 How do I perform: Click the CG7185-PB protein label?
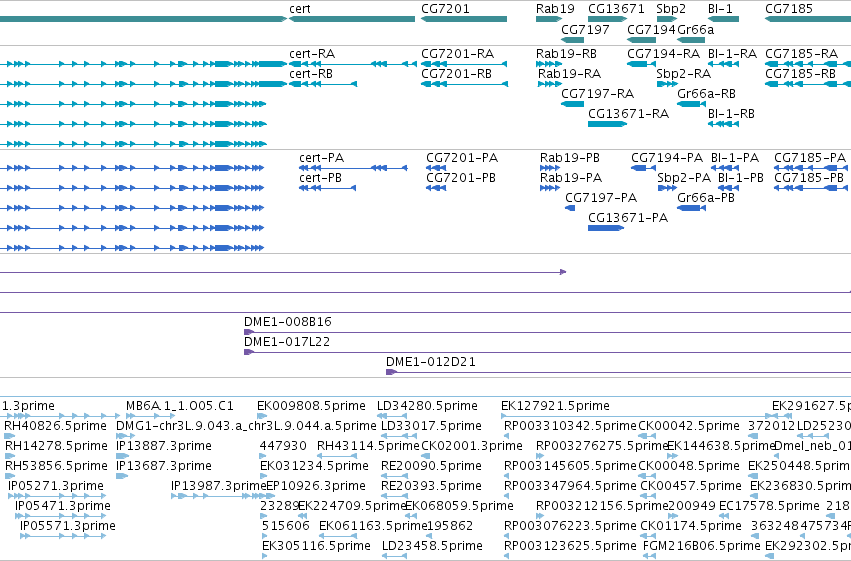(809, 177)
